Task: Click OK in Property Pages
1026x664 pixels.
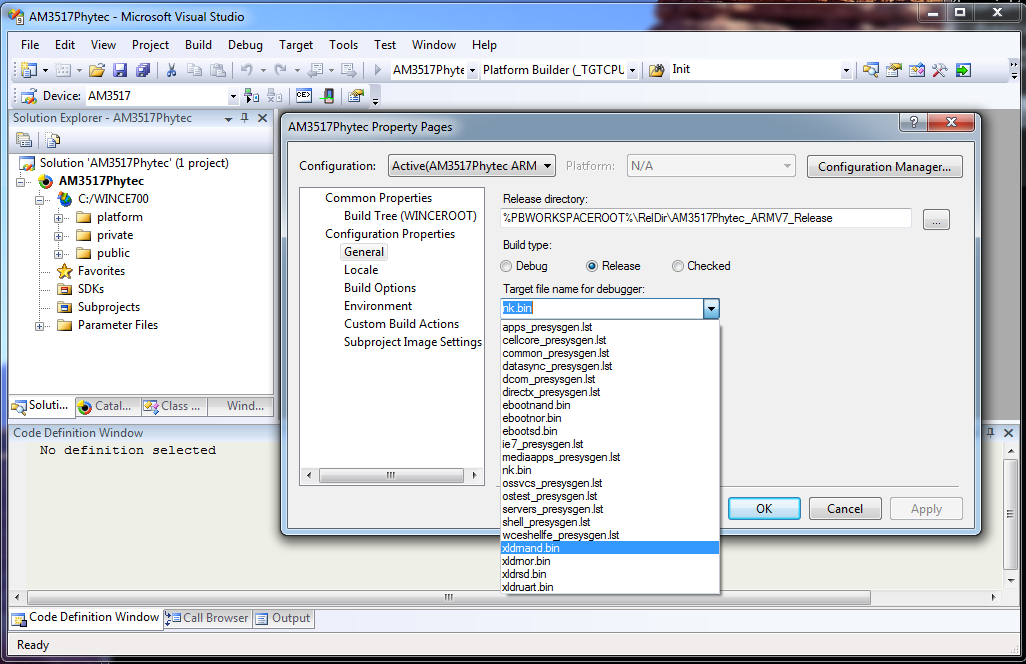Action: pos(764,509)
